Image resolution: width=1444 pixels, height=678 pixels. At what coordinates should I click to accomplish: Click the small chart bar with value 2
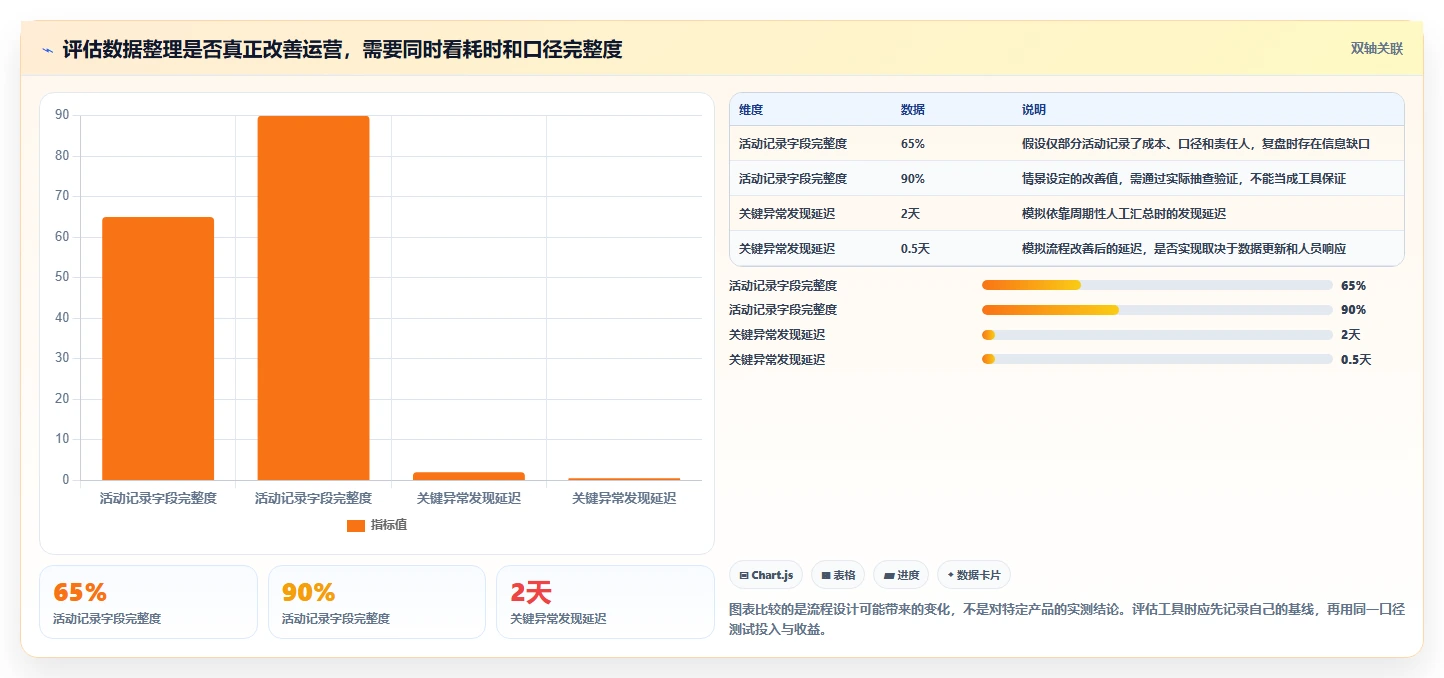tap(469, 476)
